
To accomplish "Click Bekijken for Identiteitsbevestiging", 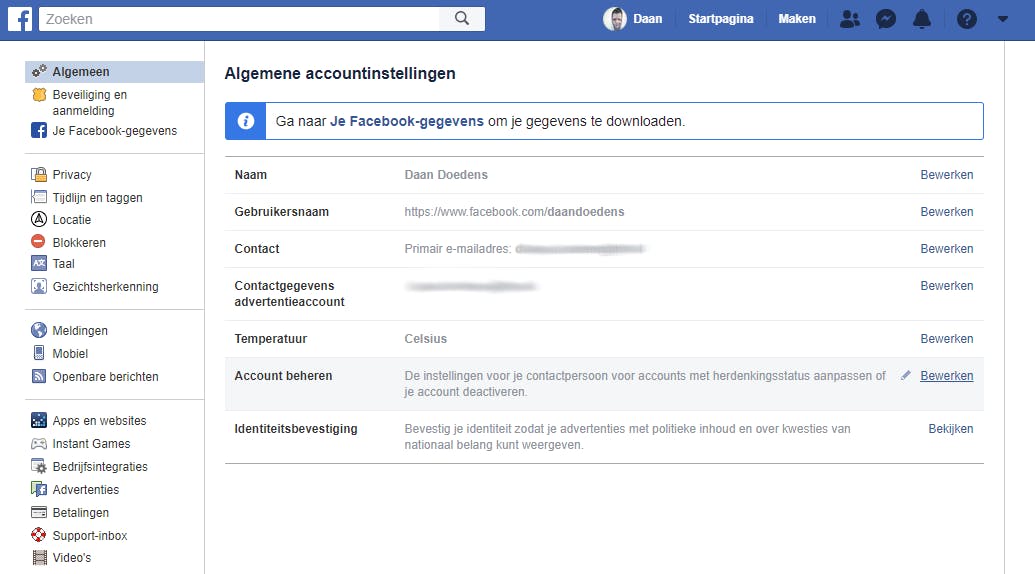I will pos(950,429).
